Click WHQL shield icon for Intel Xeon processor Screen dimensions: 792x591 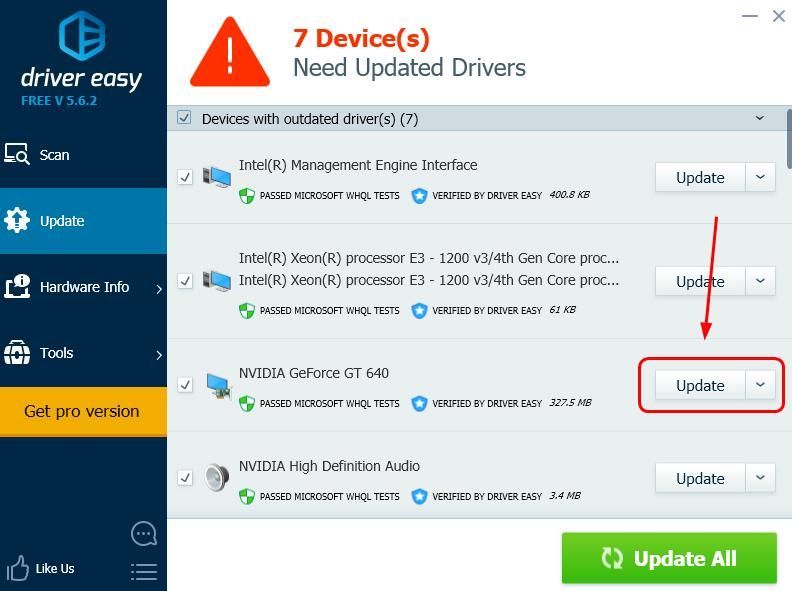tap(246, 310)
